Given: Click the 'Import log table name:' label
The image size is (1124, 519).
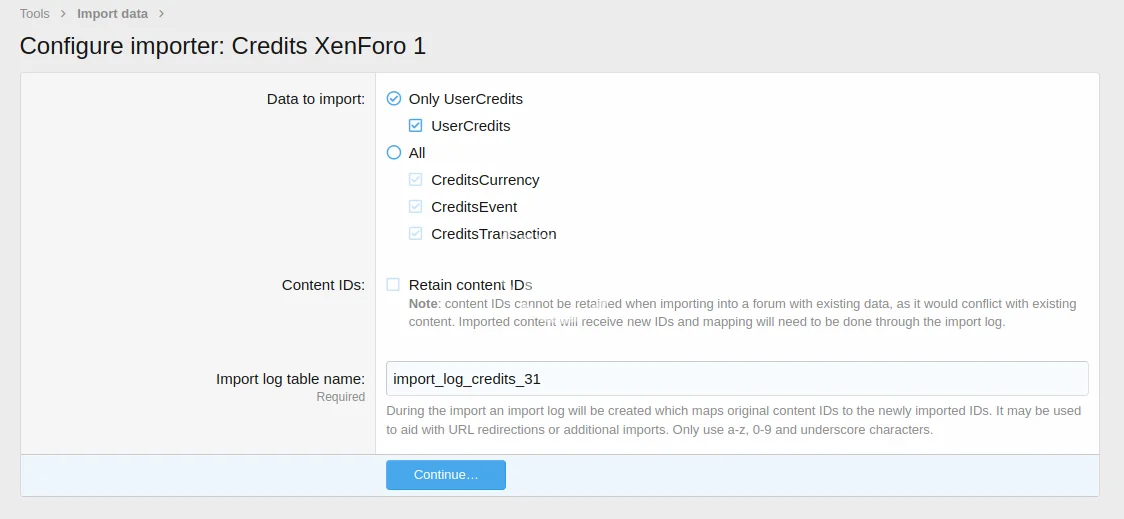Looking at the screenshot, I should (x=290, y=379).
